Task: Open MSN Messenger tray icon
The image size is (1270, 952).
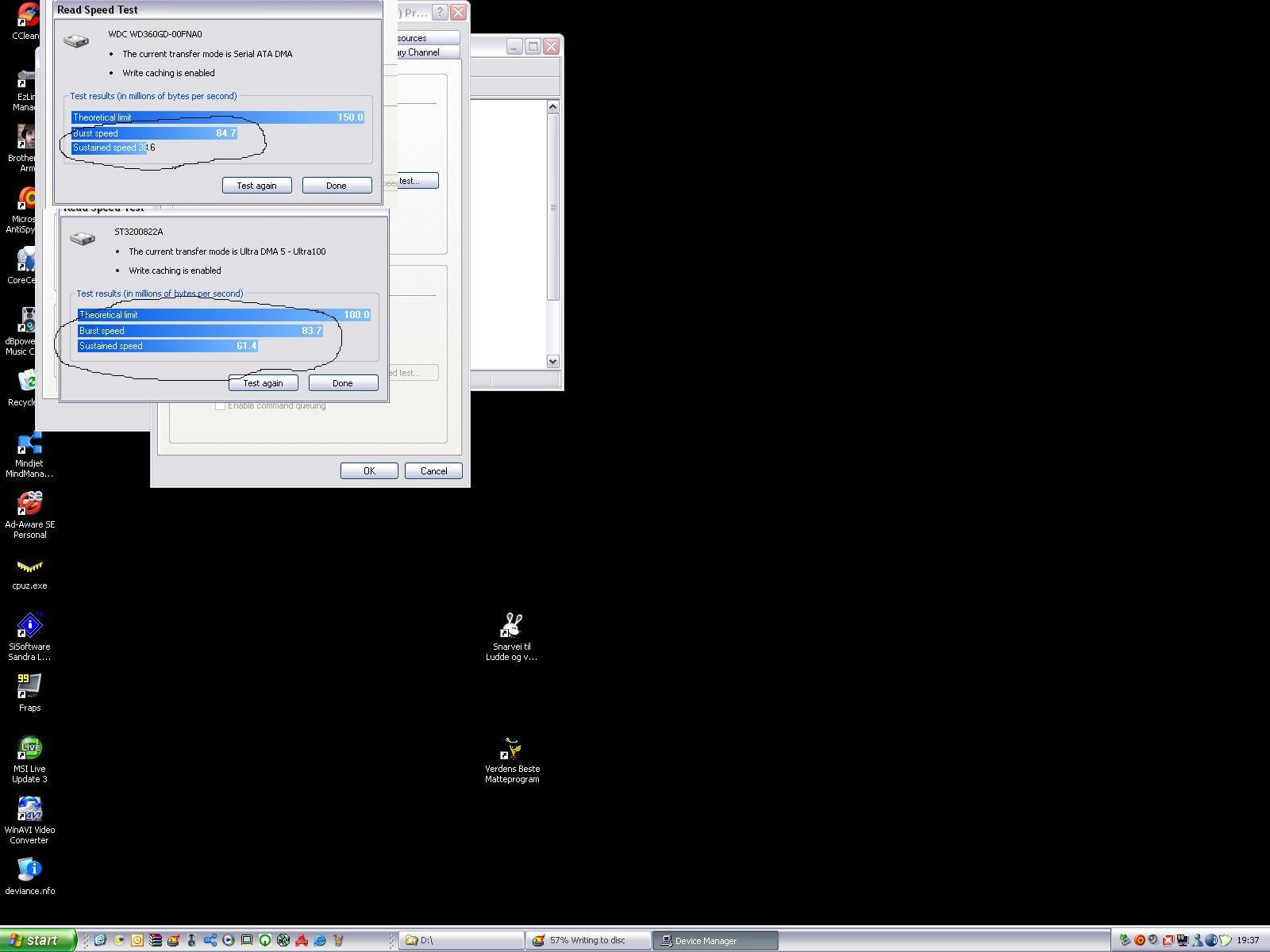Action: click(x=1197, y=940)
